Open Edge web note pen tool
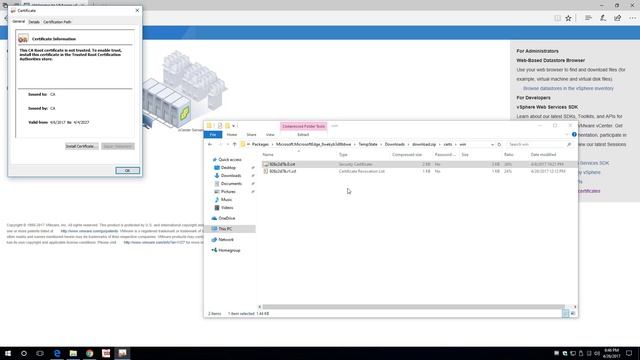Viewport: 640px width, 360px height. pyautogui.click(x=603, y=18)
